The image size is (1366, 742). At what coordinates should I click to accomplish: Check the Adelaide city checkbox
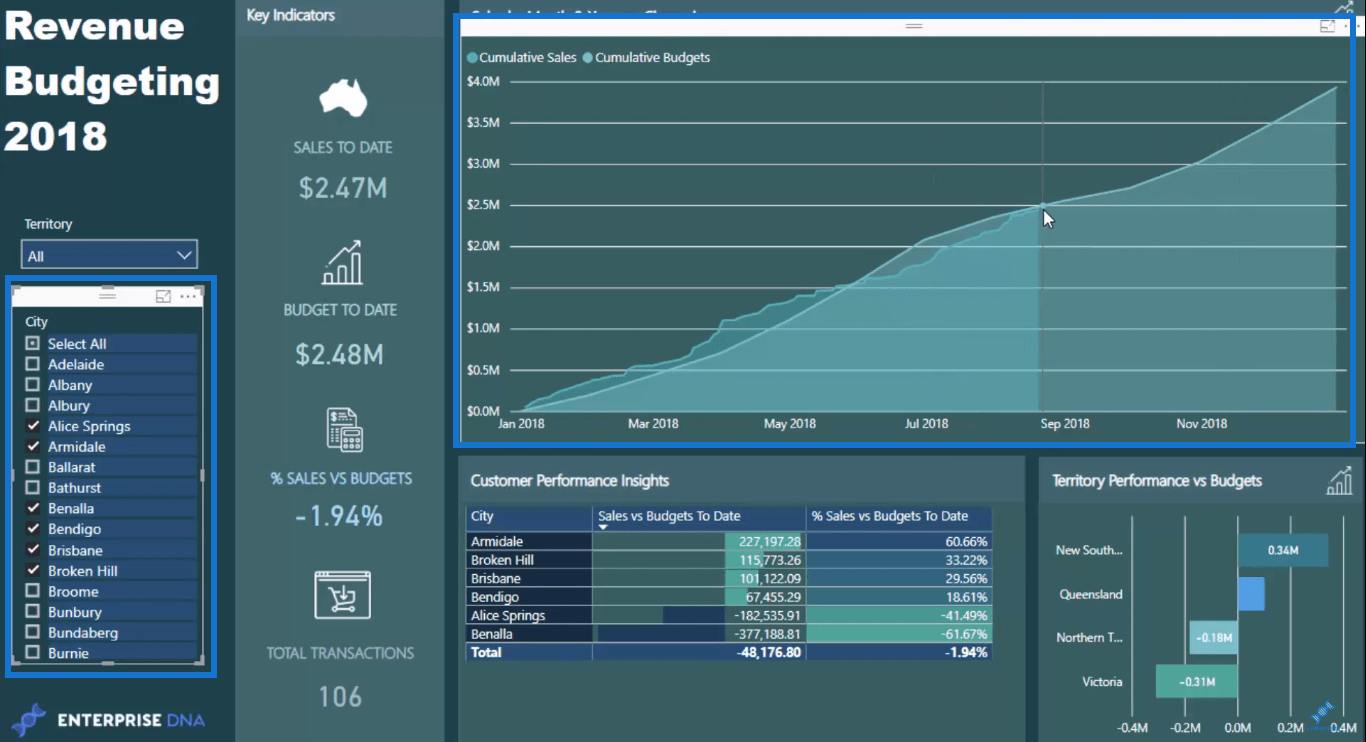click(x=33, y=364)
